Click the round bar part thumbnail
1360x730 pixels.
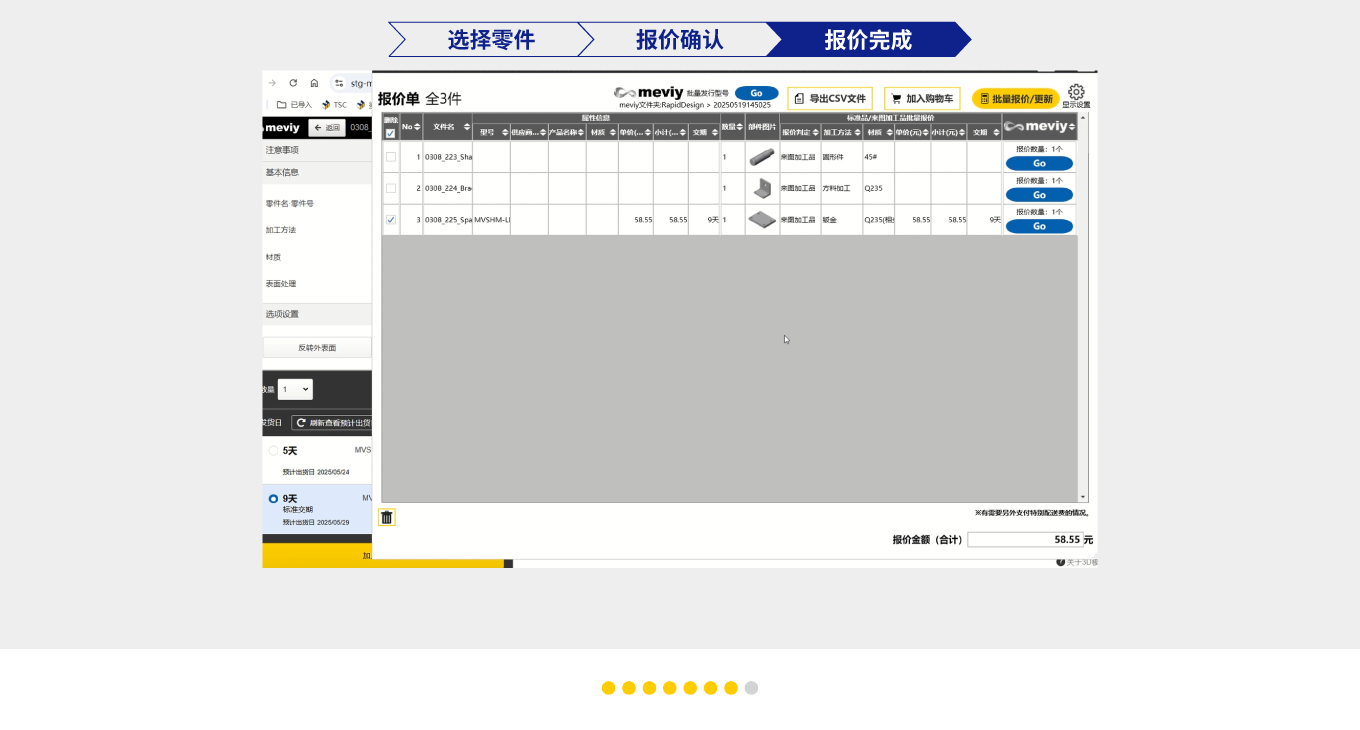762,157
